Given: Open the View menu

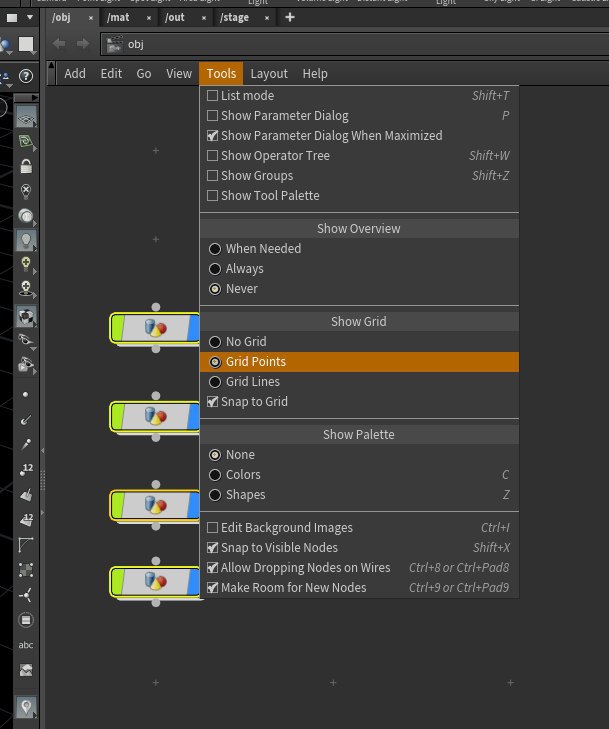Looking at the screenshot, I should coord(179,73).
